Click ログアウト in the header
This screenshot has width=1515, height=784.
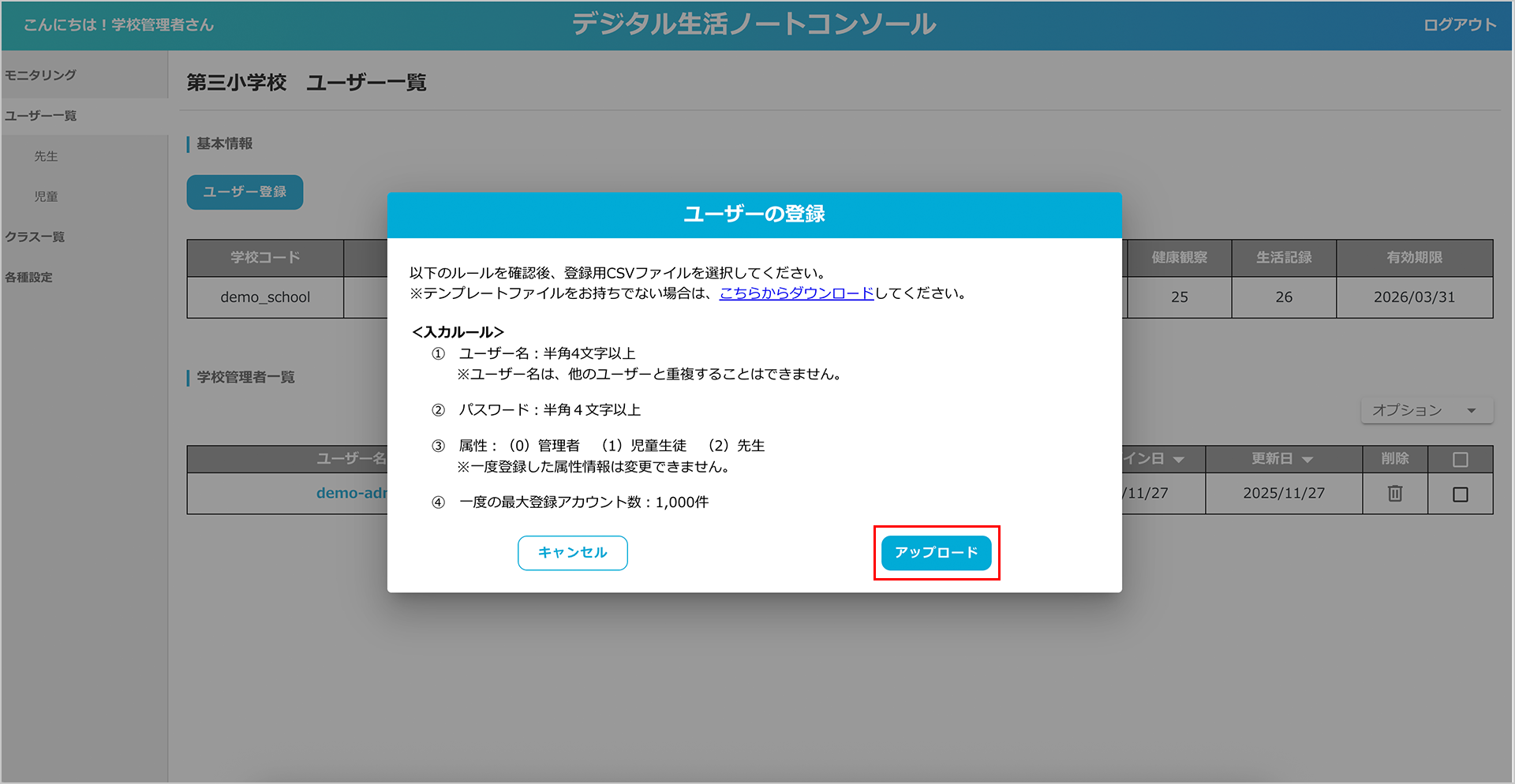[1459, 25]
